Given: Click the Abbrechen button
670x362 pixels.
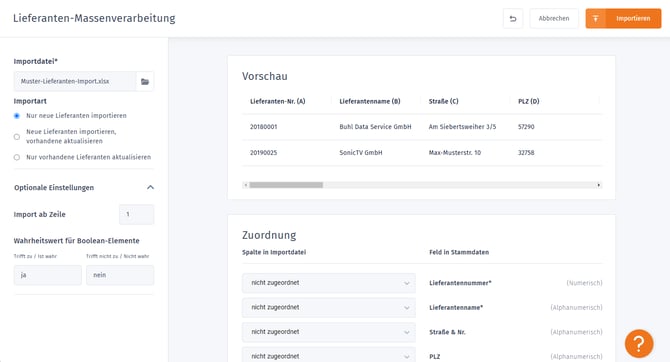Looking at the screenshot, I should [554, 19].
